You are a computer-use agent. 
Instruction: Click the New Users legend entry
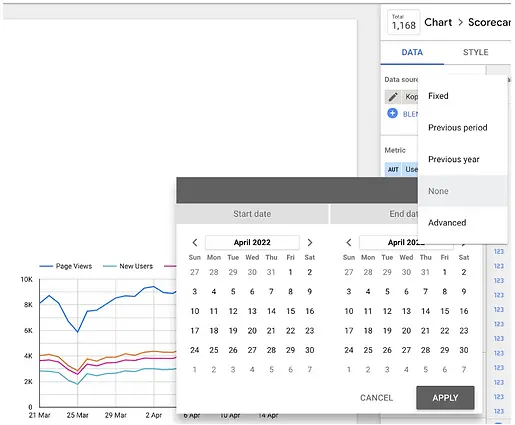128,266
